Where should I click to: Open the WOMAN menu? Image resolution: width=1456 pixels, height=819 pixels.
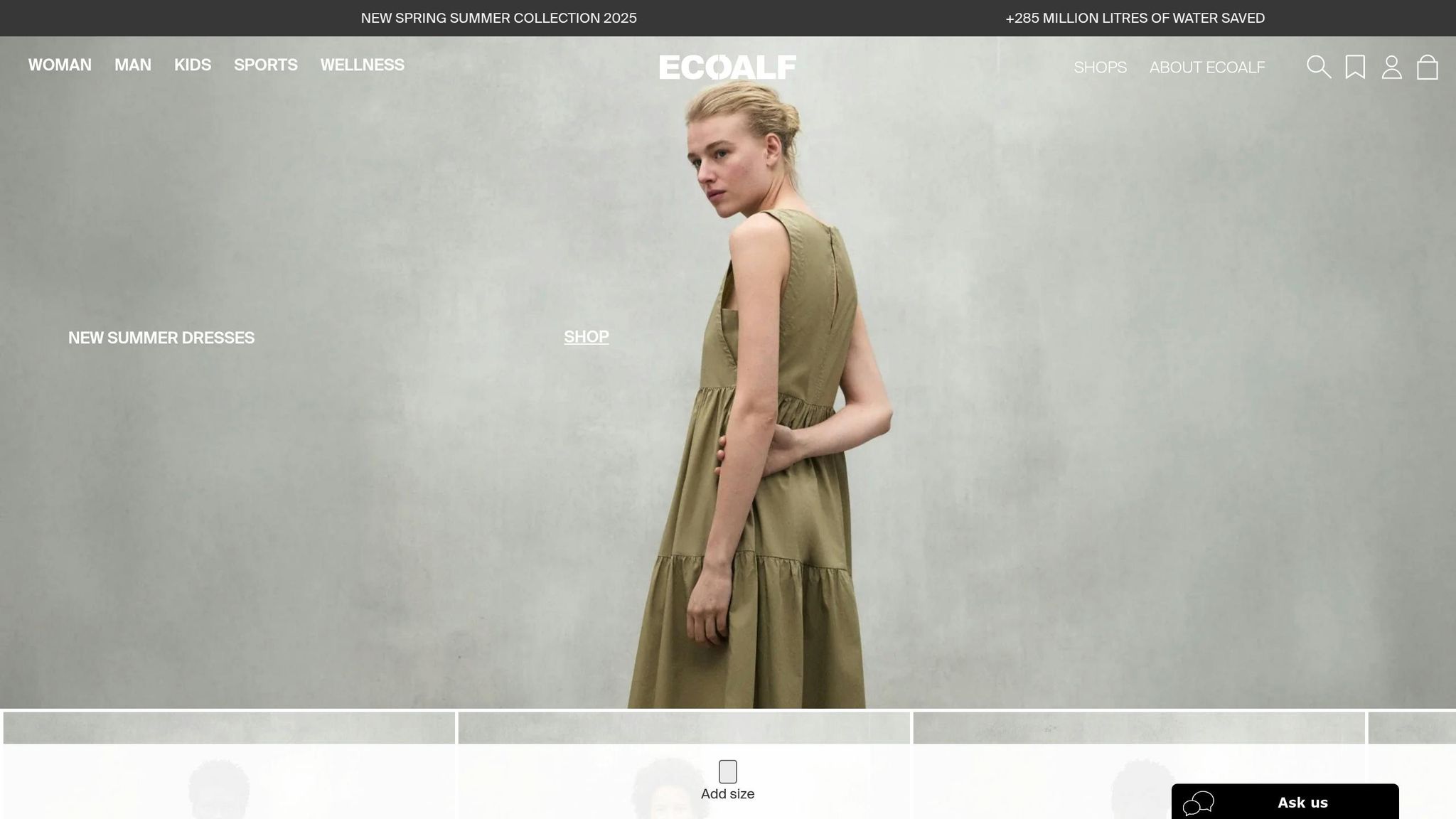[x=60, y=65]
